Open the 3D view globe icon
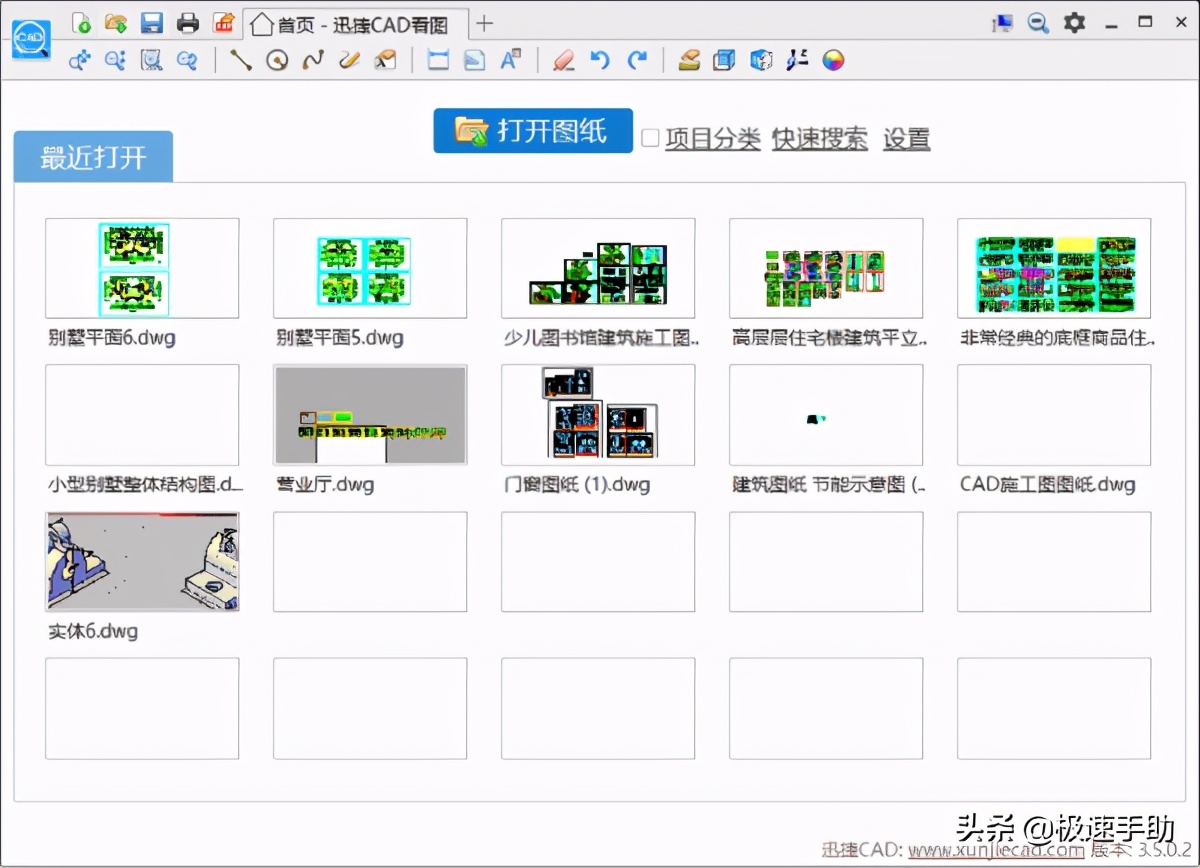The image size is (1200, 868). click(761, 60)
